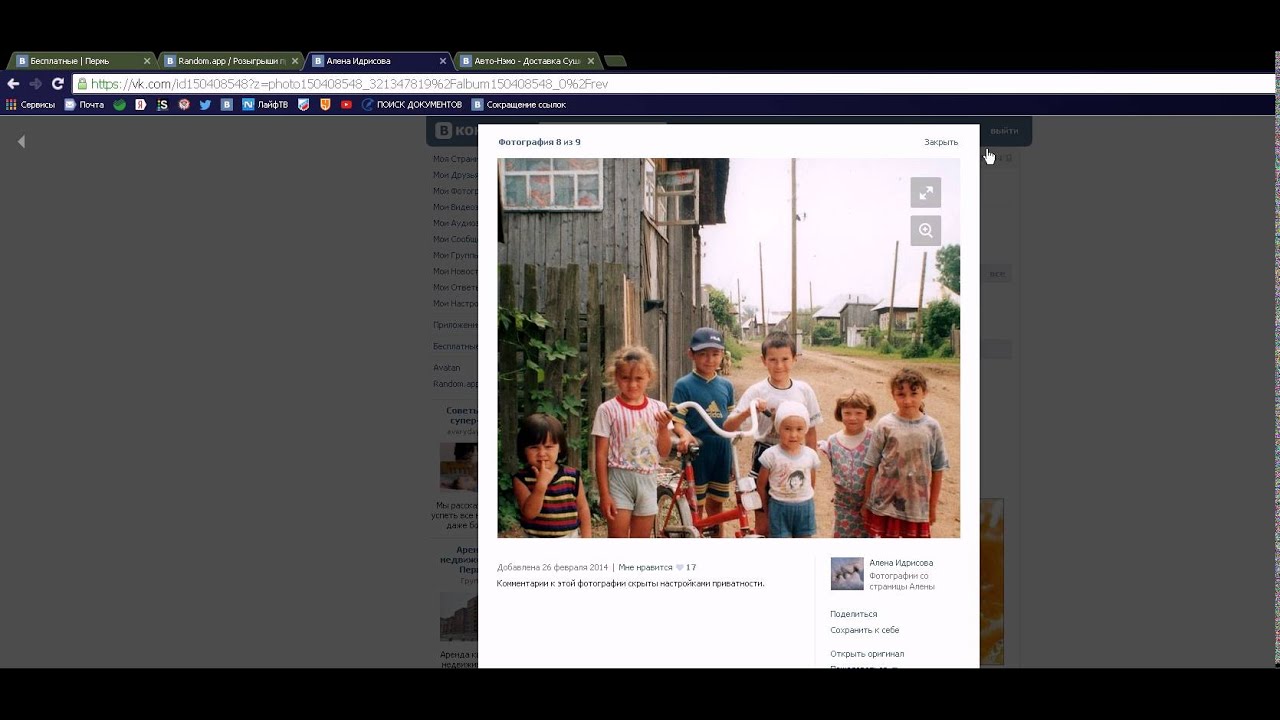Click the magnifier zoom icon on photo
Screen dimensions: 1280x720
[925, 230]
